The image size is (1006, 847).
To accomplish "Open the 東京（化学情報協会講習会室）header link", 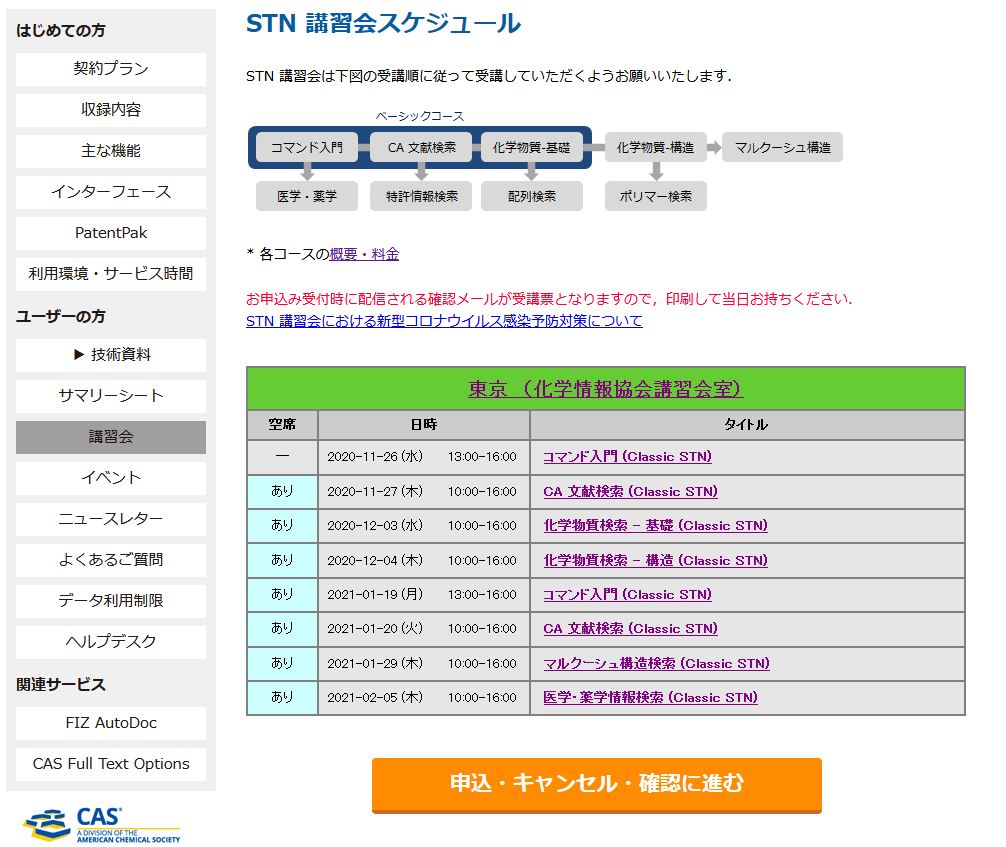I will (x=606, y=389).
